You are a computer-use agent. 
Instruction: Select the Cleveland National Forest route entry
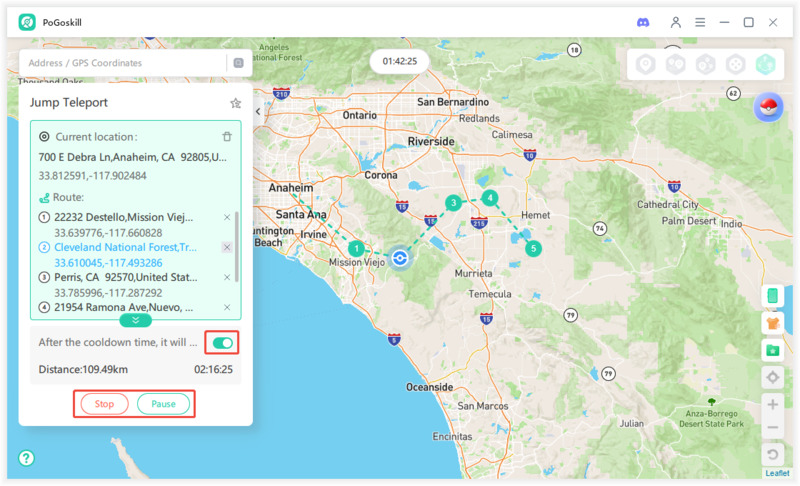pos(125,247)
